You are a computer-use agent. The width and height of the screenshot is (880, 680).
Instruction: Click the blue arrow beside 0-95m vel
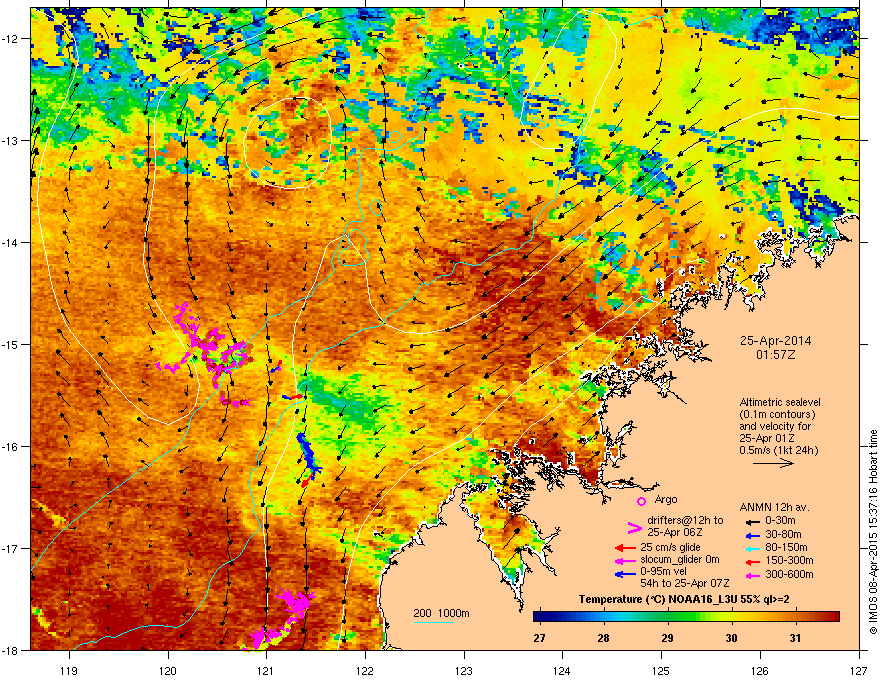(625, 573)
